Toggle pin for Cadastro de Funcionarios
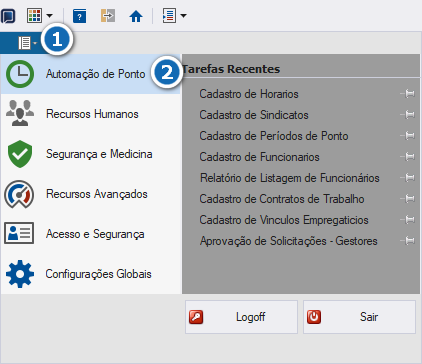 tap(408, 157)
